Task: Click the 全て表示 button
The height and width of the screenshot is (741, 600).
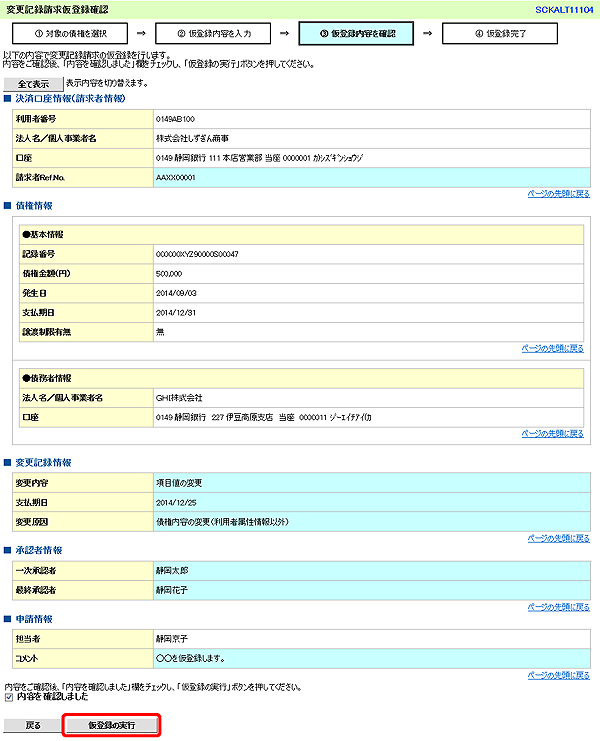Action: (33, 84)
